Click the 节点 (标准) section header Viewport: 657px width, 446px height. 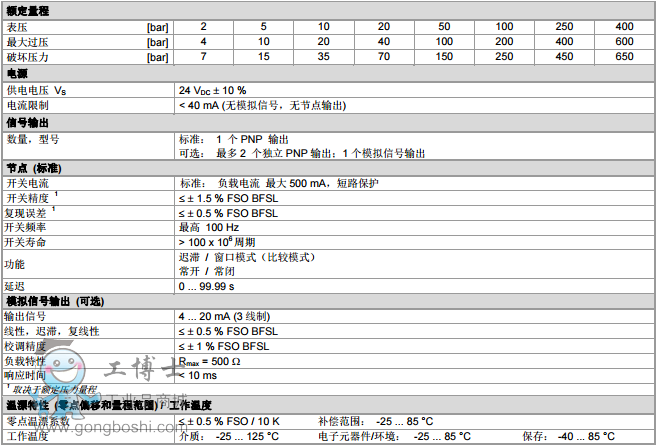point(35,168)
